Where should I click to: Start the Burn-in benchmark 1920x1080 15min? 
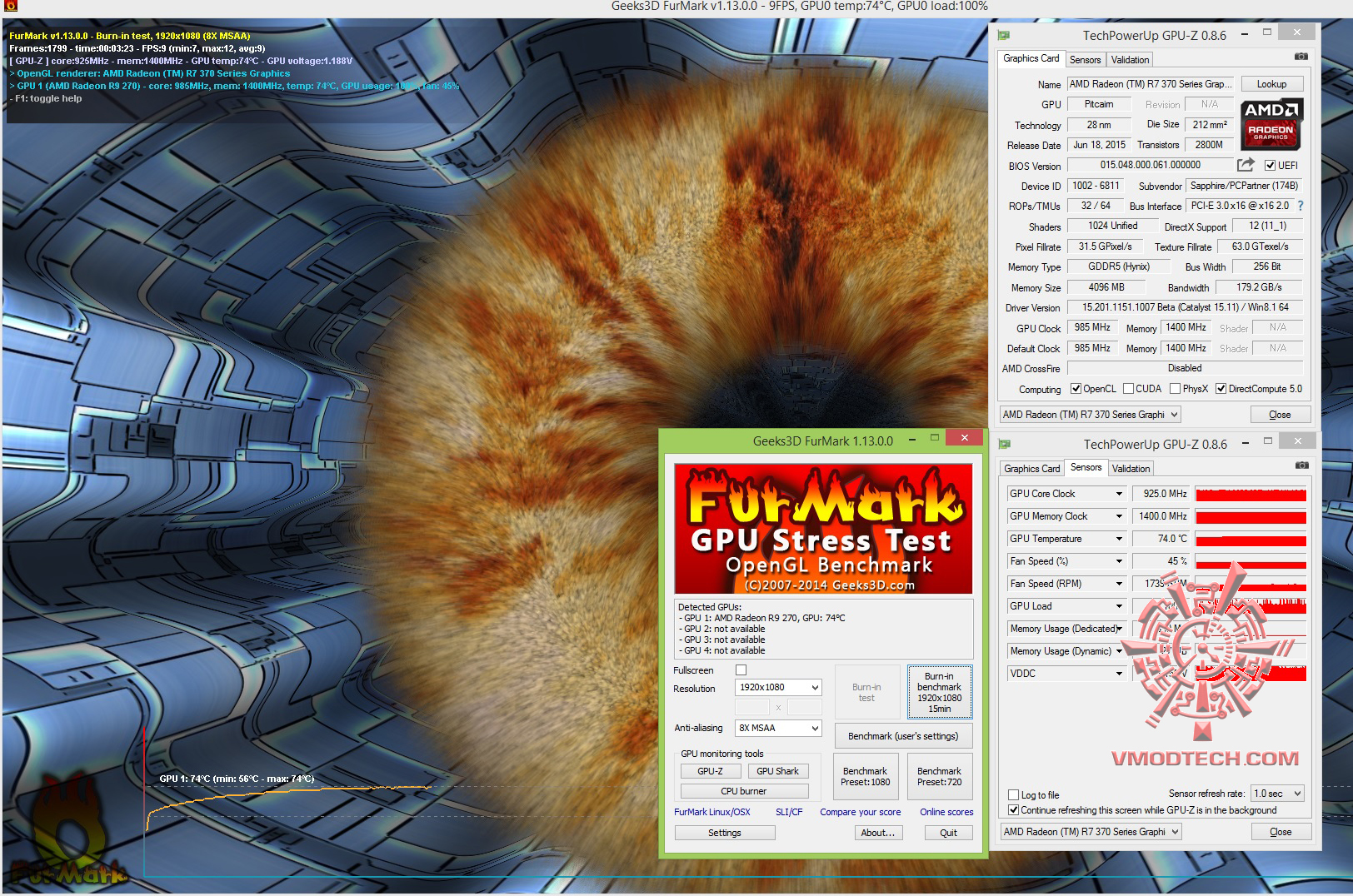coord(939,692)
